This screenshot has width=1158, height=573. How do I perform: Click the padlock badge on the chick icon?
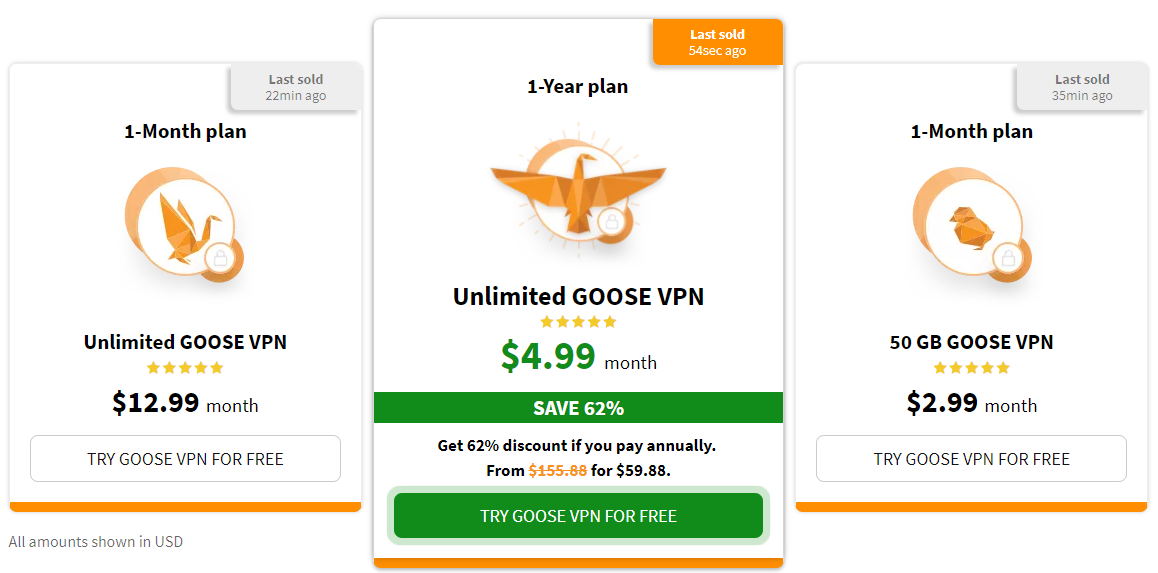click(x=1006, y=258)
